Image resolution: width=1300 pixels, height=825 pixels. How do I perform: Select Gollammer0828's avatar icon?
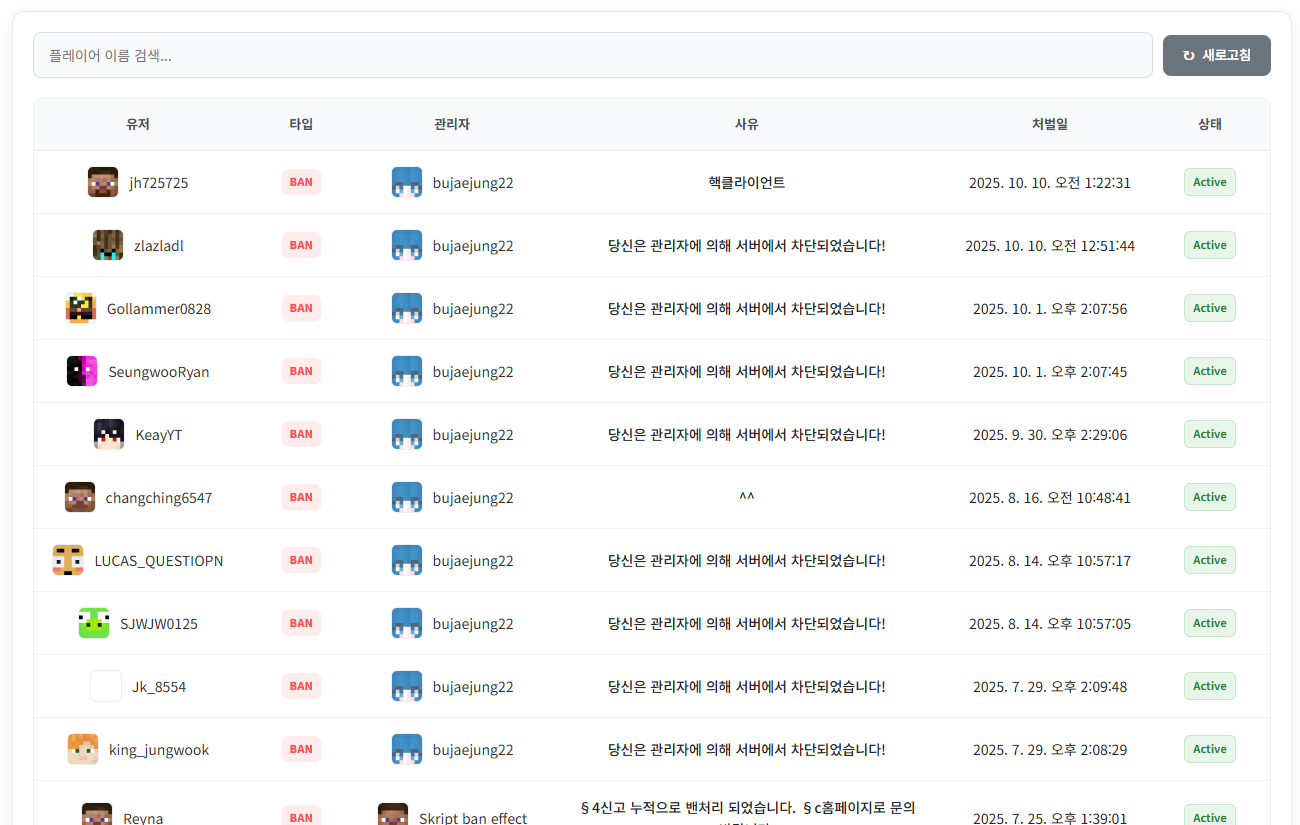81,308
